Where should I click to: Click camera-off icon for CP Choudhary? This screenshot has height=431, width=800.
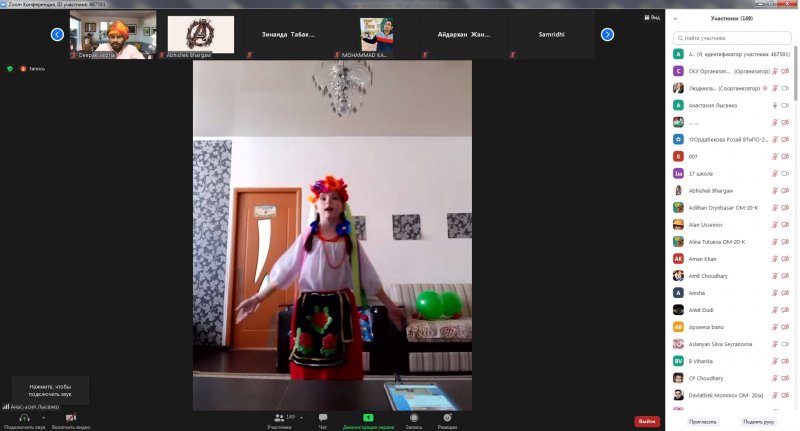(785, 378)
